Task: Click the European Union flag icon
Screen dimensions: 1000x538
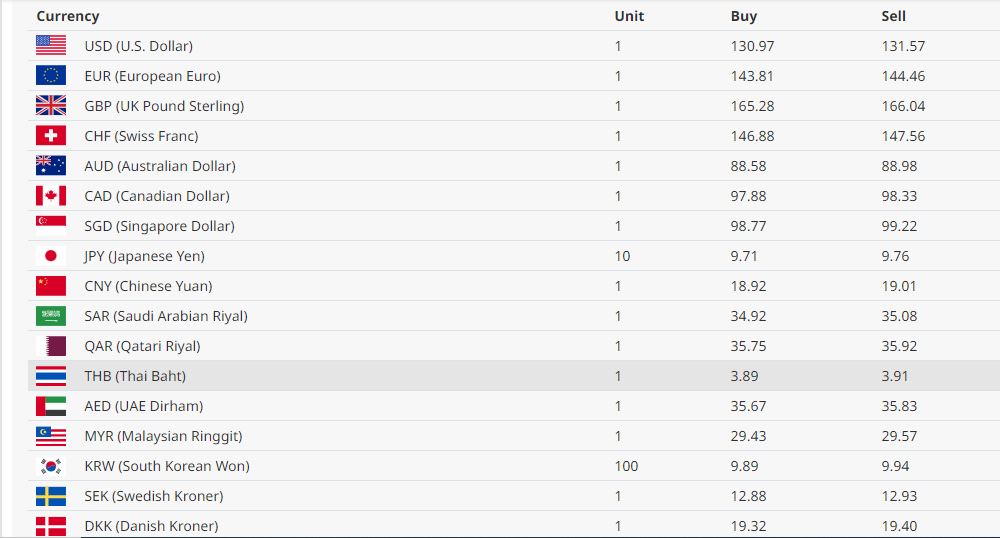Action: [x=51, y=75]
